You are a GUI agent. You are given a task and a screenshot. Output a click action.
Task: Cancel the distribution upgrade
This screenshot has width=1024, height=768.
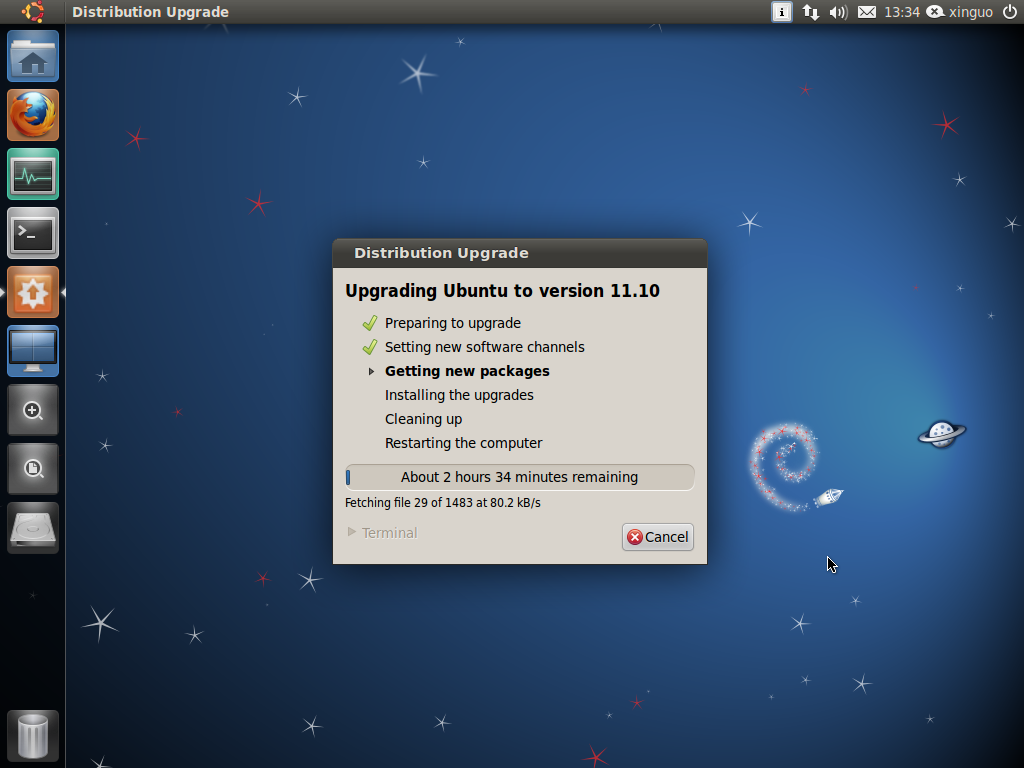(658, 537)
